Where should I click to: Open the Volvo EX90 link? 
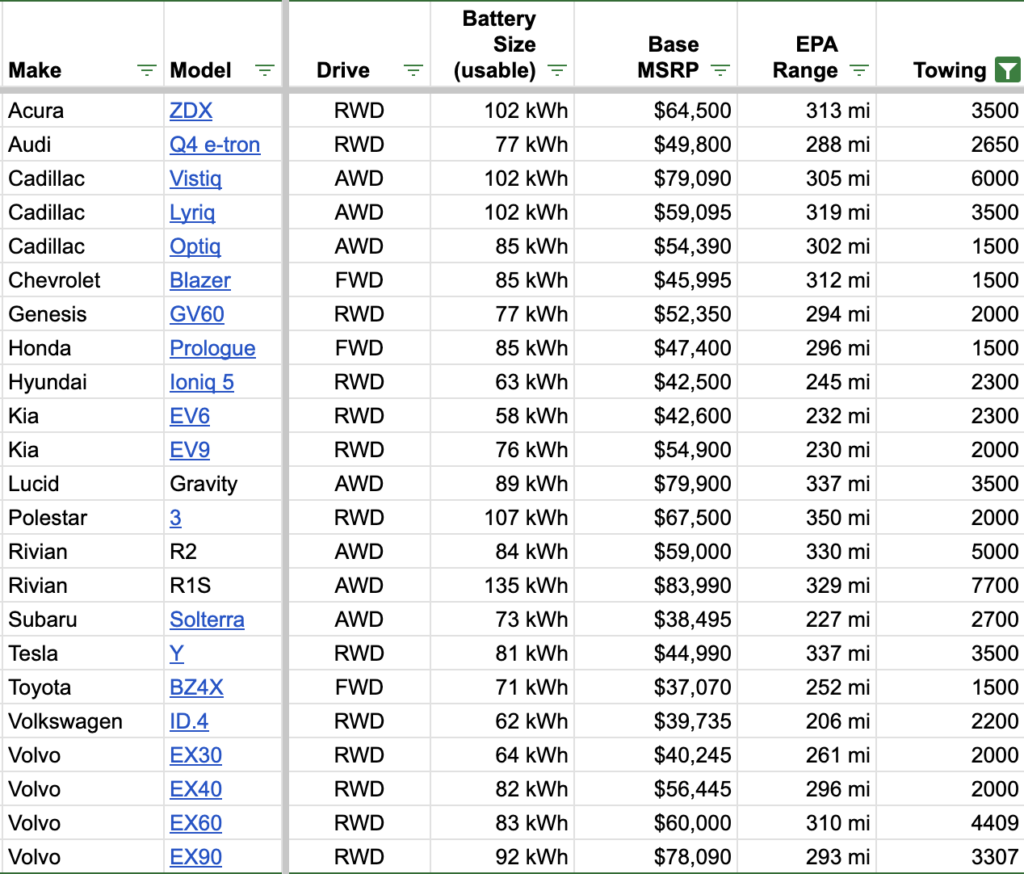pyautogui.click(x=196, y=857)
